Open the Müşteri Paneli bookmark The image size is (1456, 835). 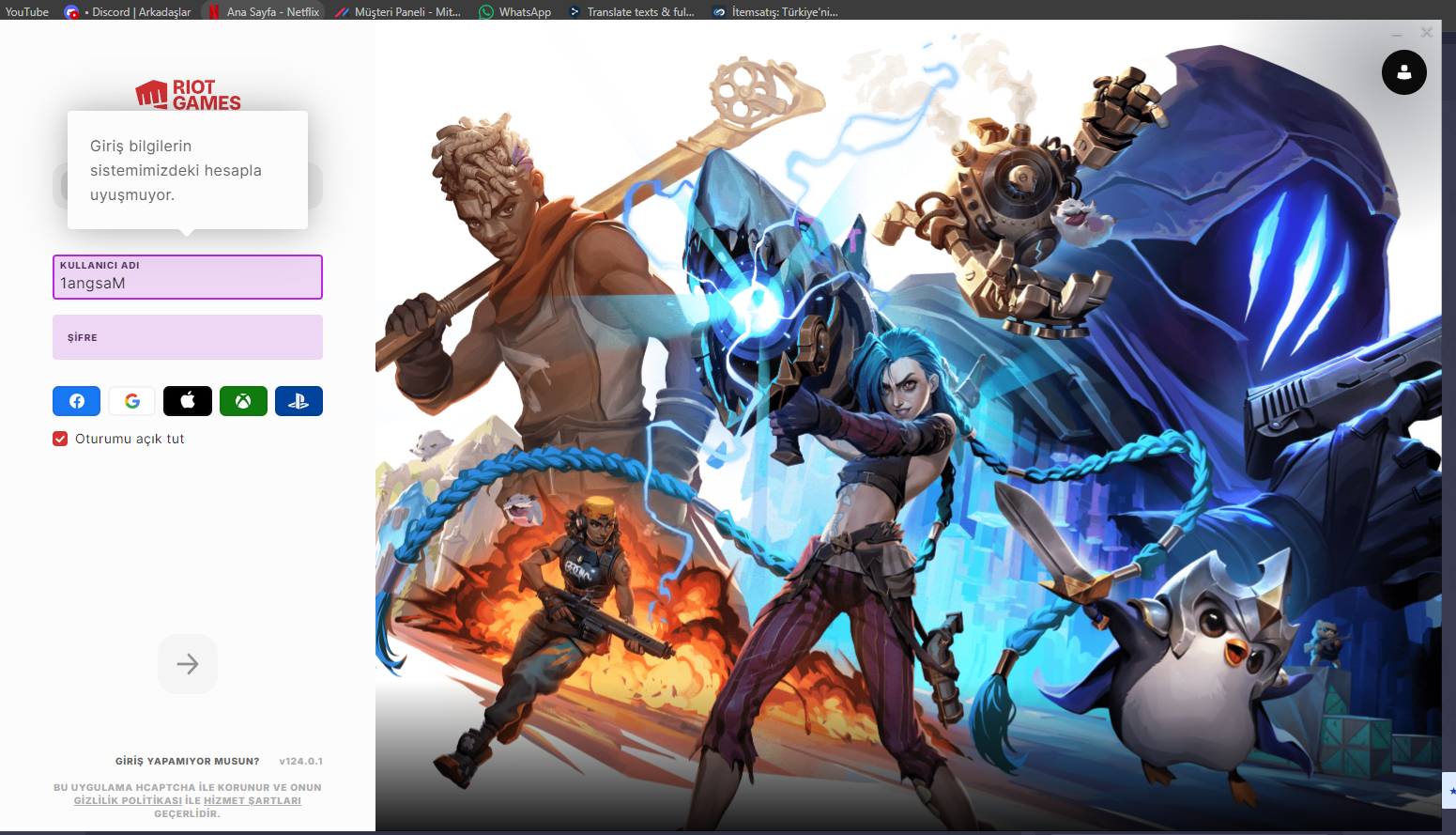398,12
